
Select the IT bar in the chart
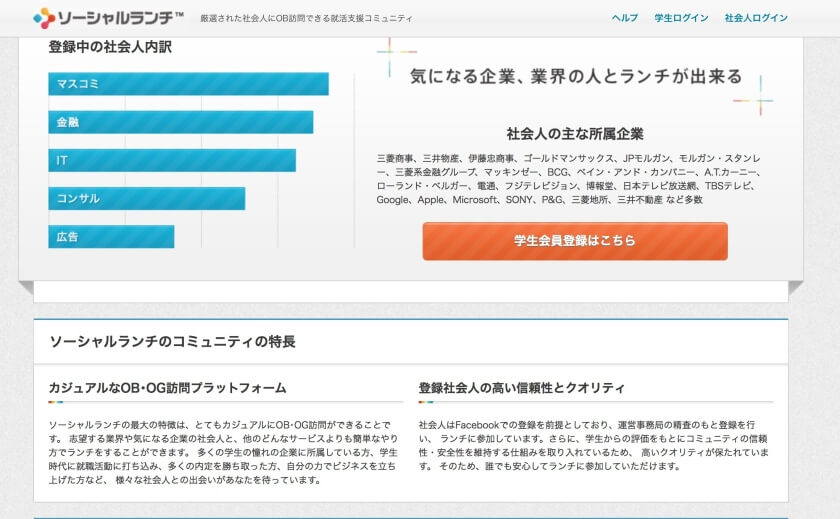[172, 160]
